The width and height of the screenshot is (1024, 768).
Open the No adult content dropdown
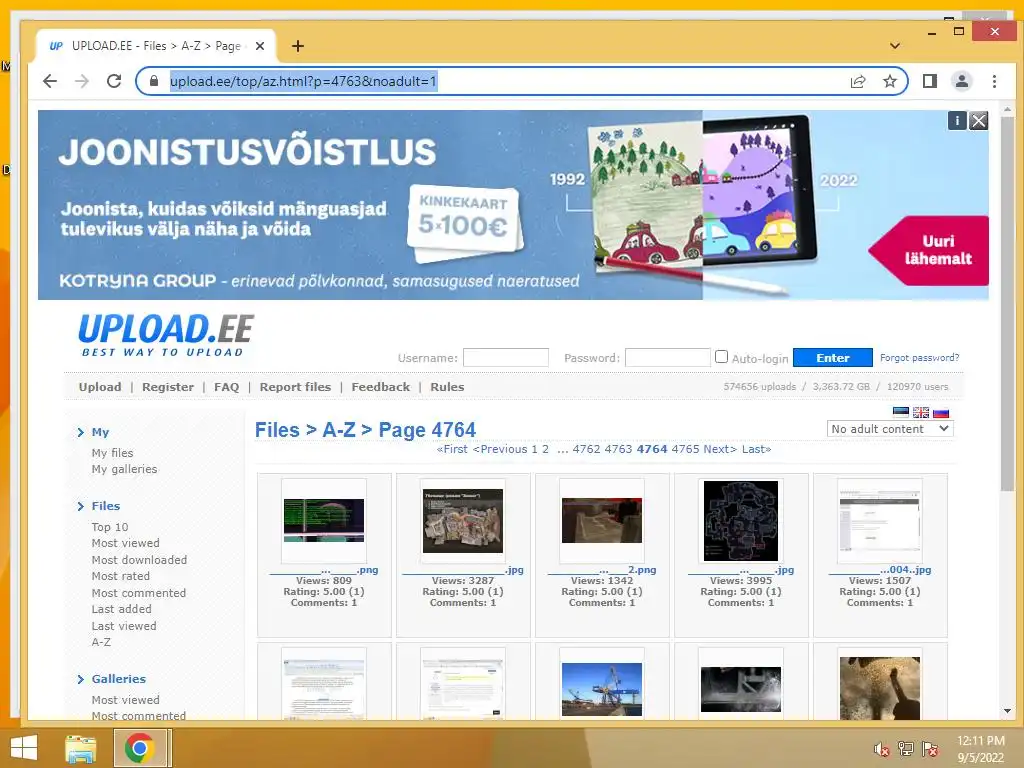click(889, 429)
